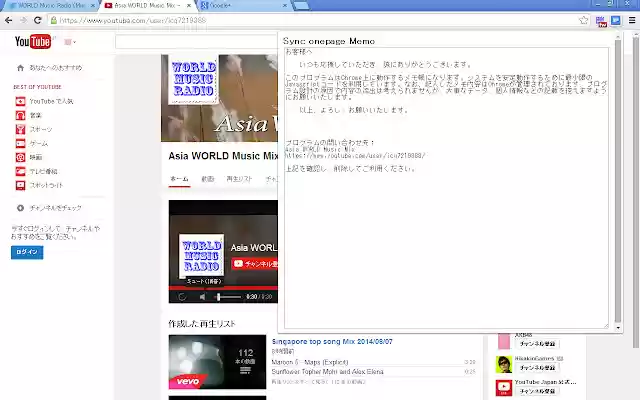This screenshot has height=400, width=640.
Task: Open the テレビ番組 sidebar link
Action: pos(43,171)
